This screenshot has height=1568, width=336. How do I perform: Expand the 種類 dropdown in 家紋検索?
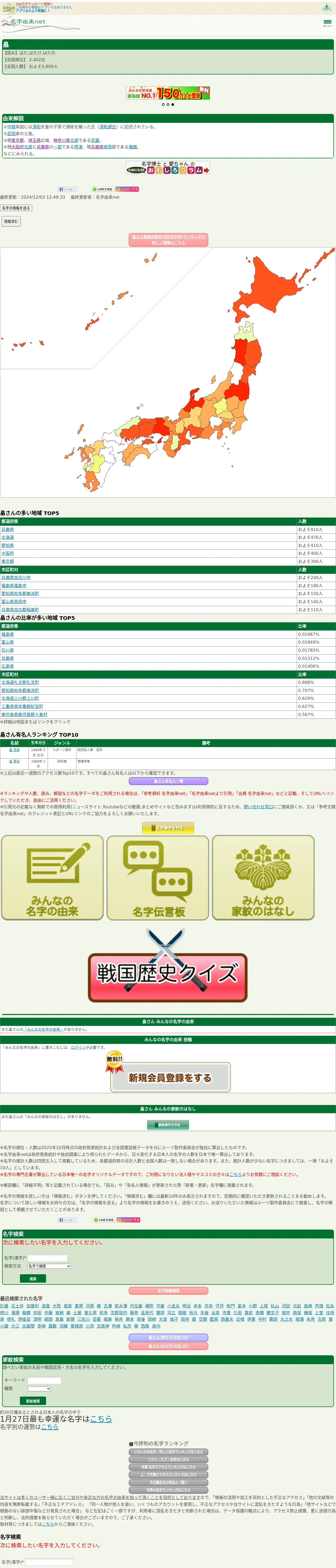39,1388
